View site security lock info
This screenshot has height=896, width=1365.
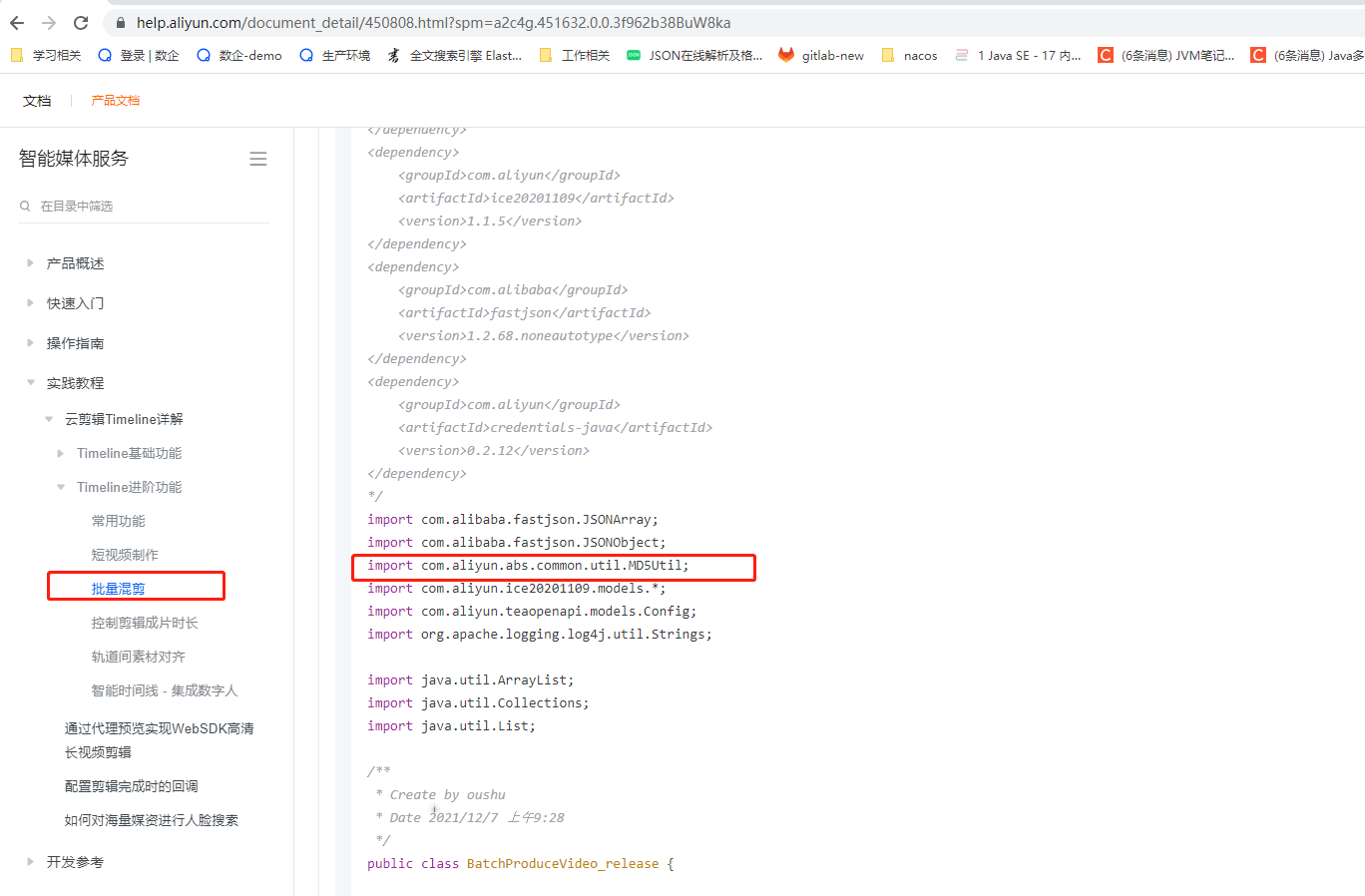coord(121,22)
